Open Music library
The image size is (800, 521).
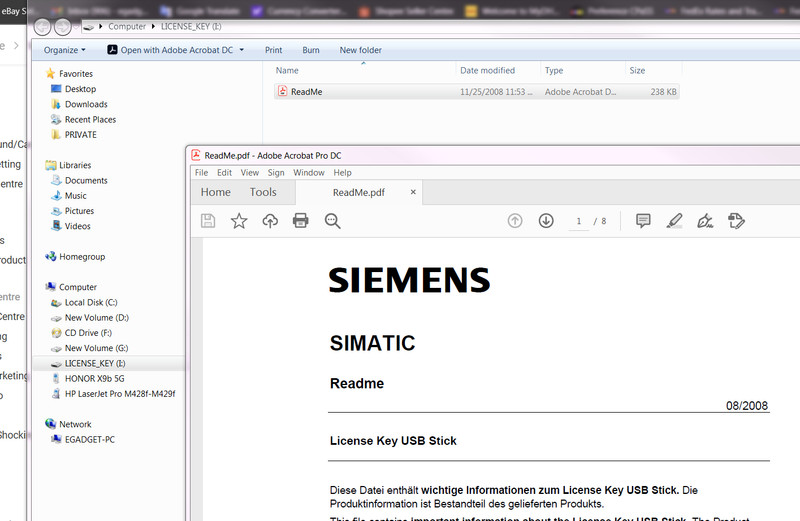click(x=76, y=195)
